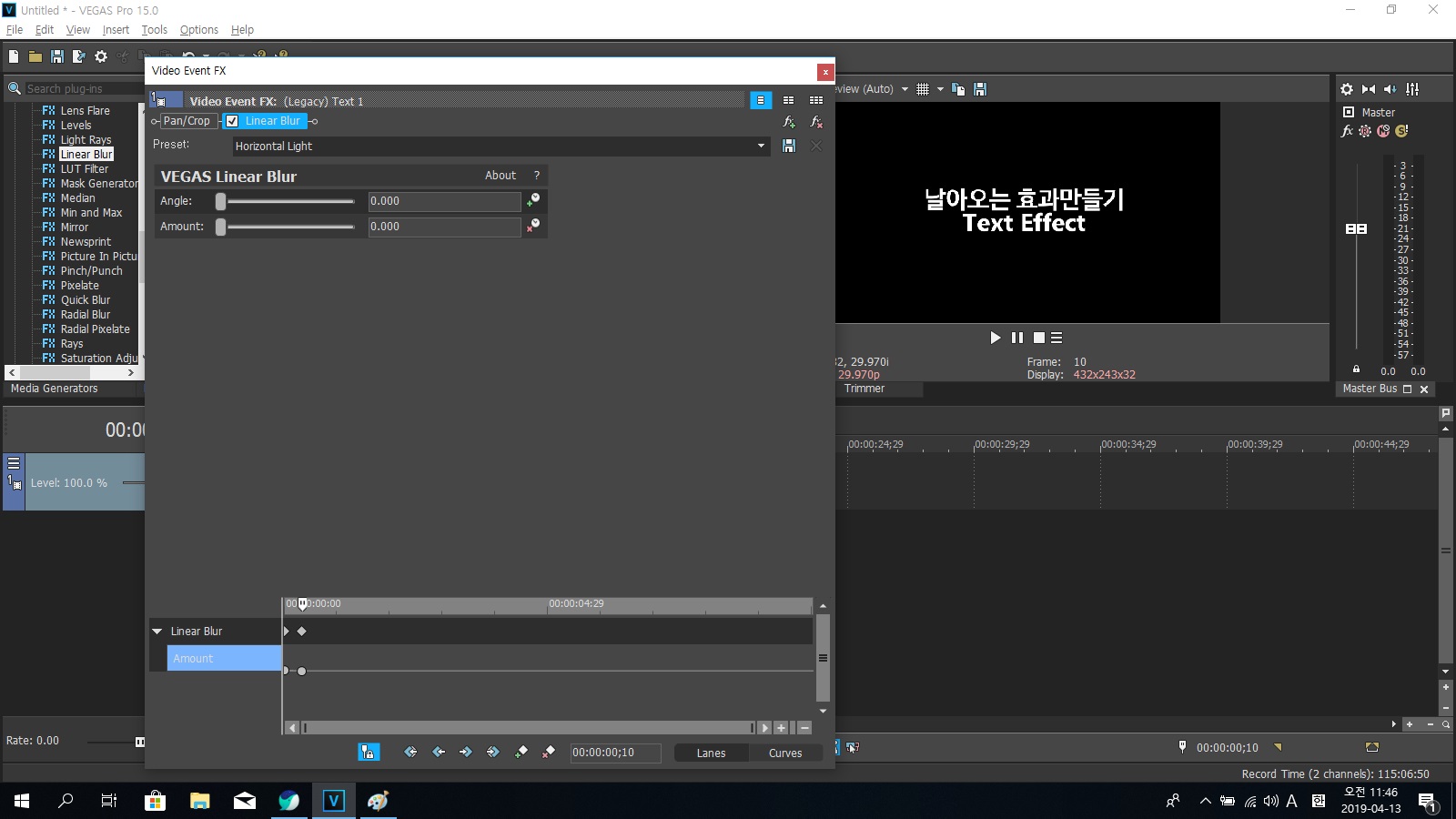The height and width of the screenshot is (819, 1456).
Task: Click the Angle slider handle
Action: tap(220, 201)
